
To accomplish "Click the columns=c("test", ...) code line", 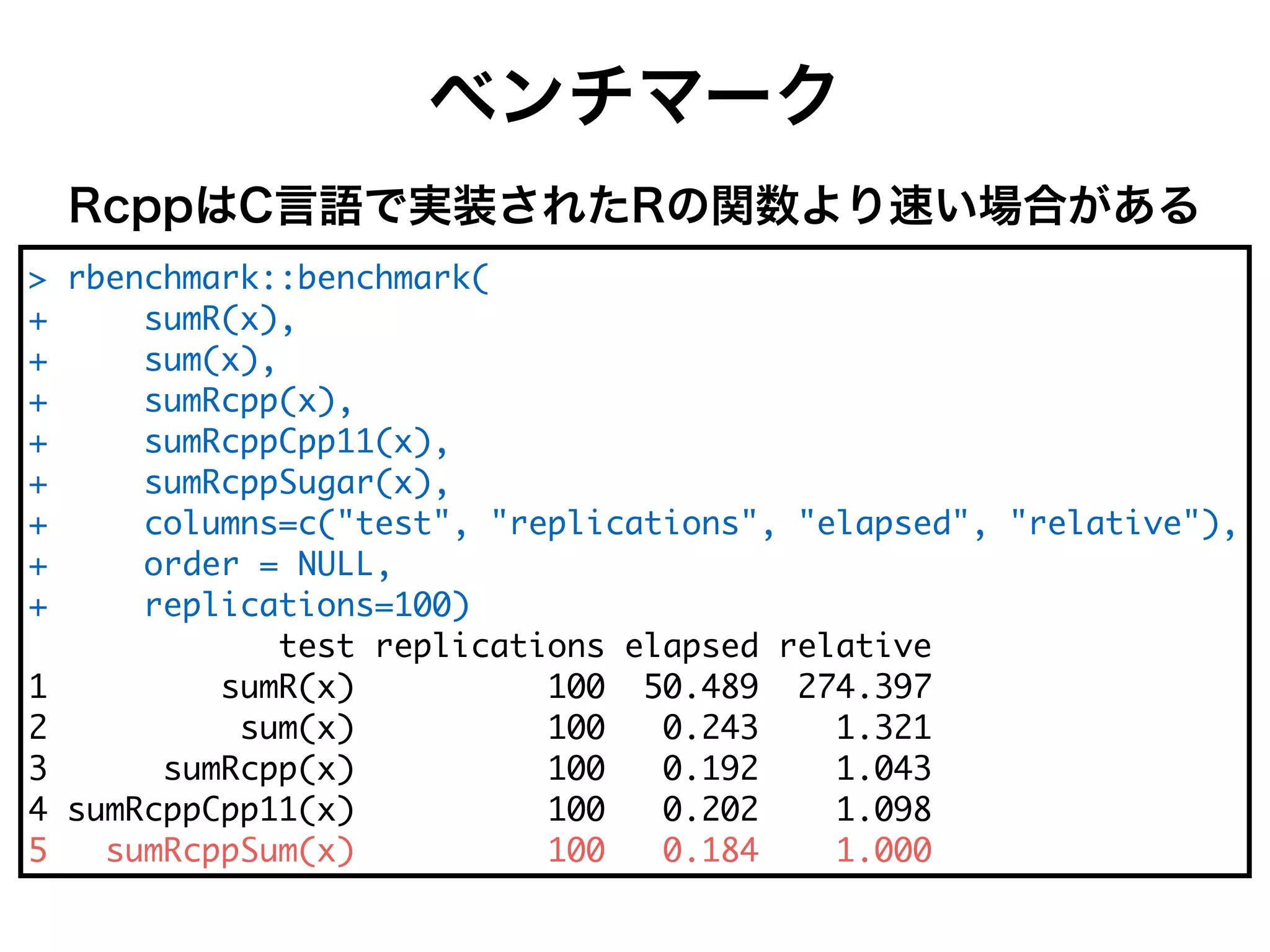I will point(690,524).
